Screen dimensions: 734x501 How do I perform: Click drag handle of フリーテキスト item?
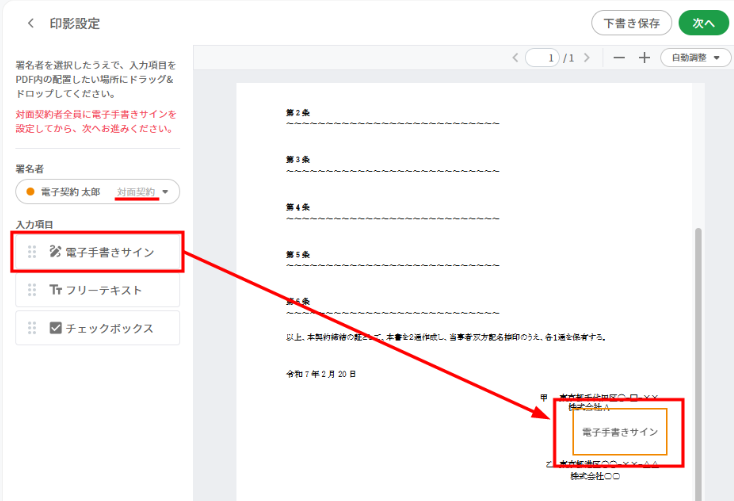[32, 290]
